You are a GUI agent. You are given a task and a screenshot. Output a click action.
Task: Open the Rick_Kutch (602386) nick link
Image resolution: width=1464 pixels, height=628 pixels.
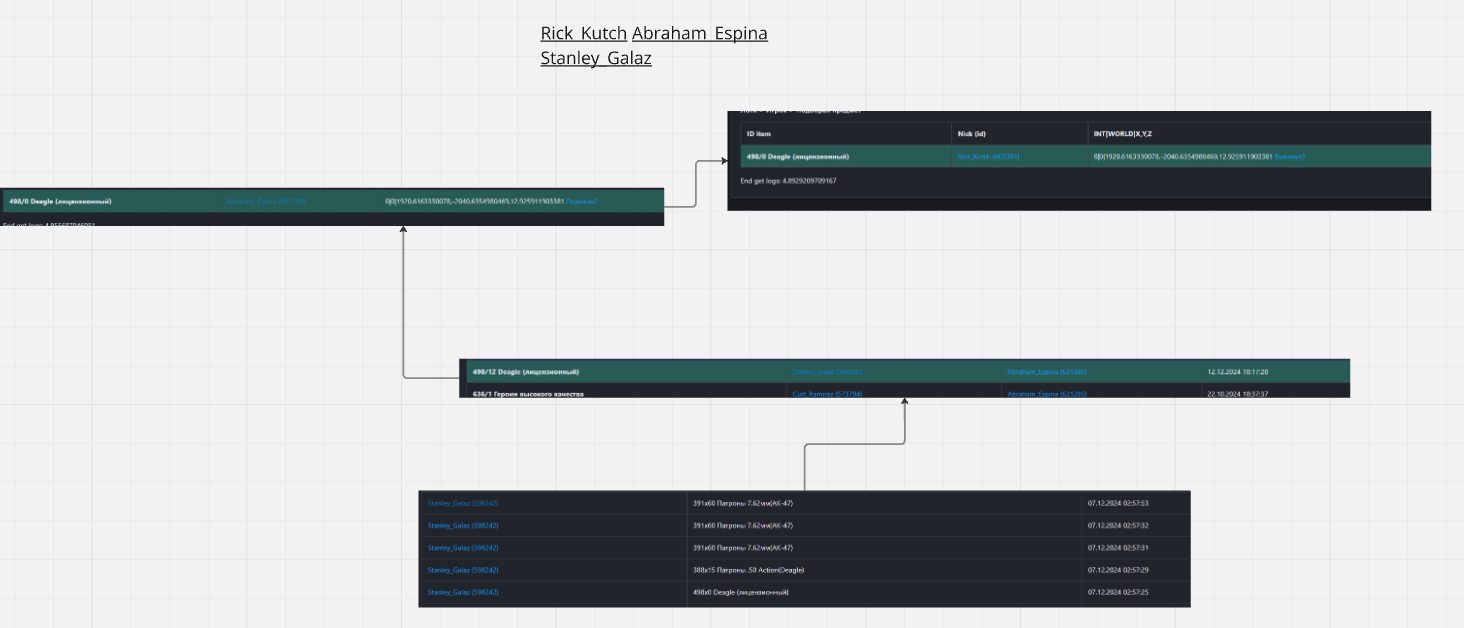click(988, 157)
